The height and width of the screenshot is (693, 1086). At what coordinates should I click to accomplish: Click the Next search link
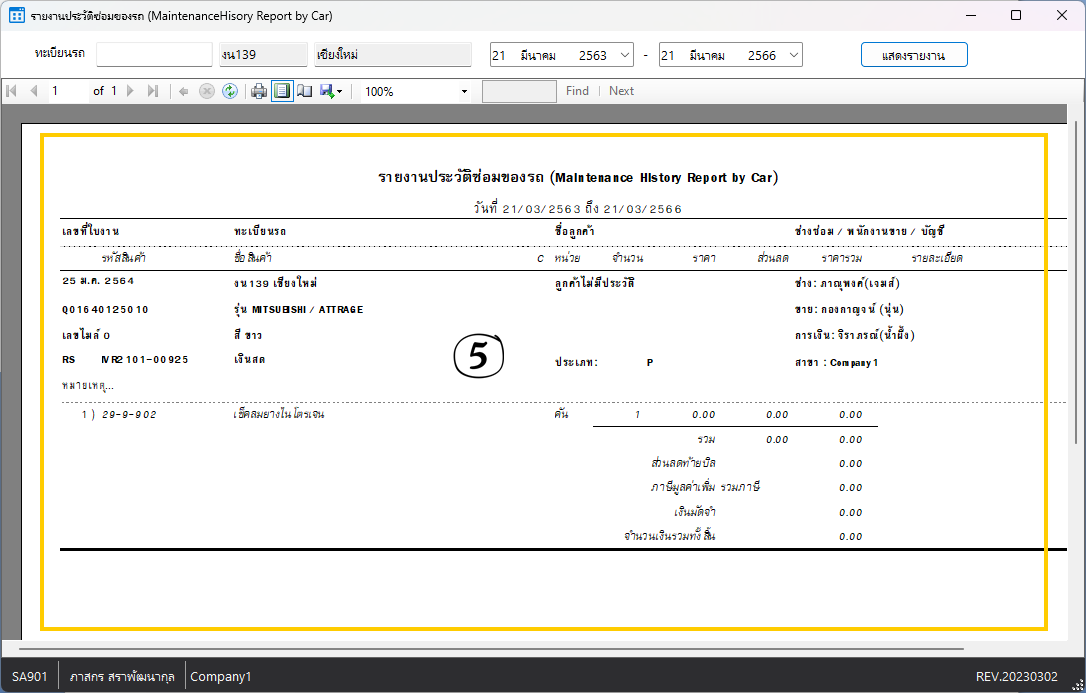(621, 91)
